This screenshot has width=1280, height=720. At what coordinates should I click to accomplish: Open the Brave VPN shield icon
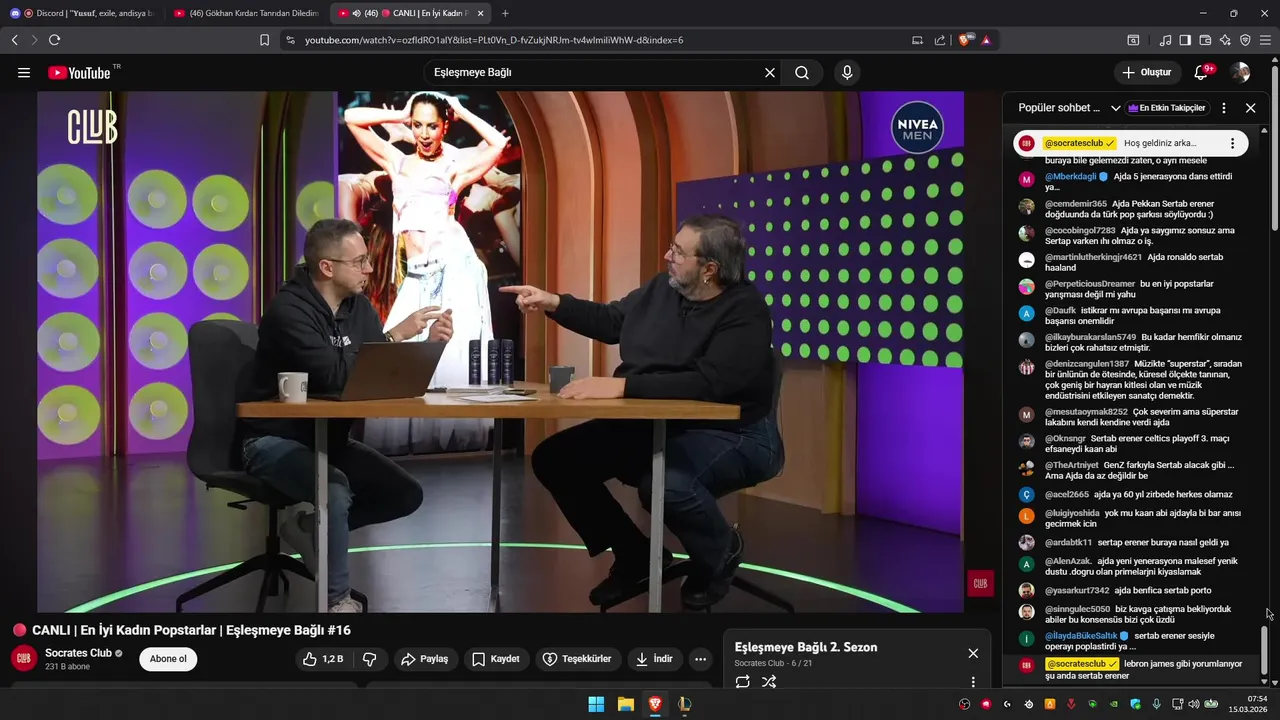tap(1245, 40)
